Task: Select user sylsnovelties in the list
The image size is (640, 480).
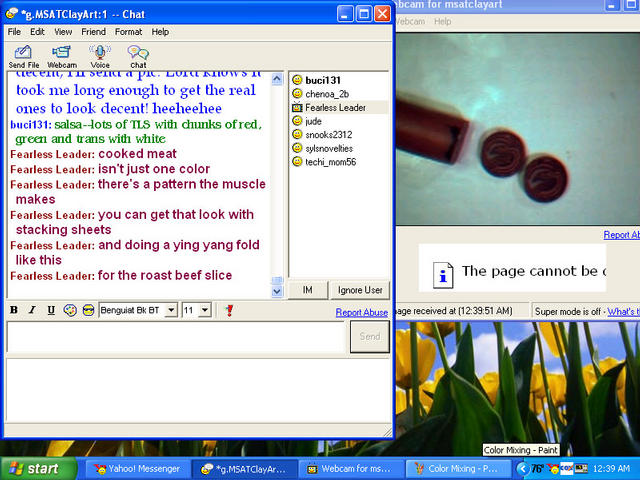Action: point(329,149)
